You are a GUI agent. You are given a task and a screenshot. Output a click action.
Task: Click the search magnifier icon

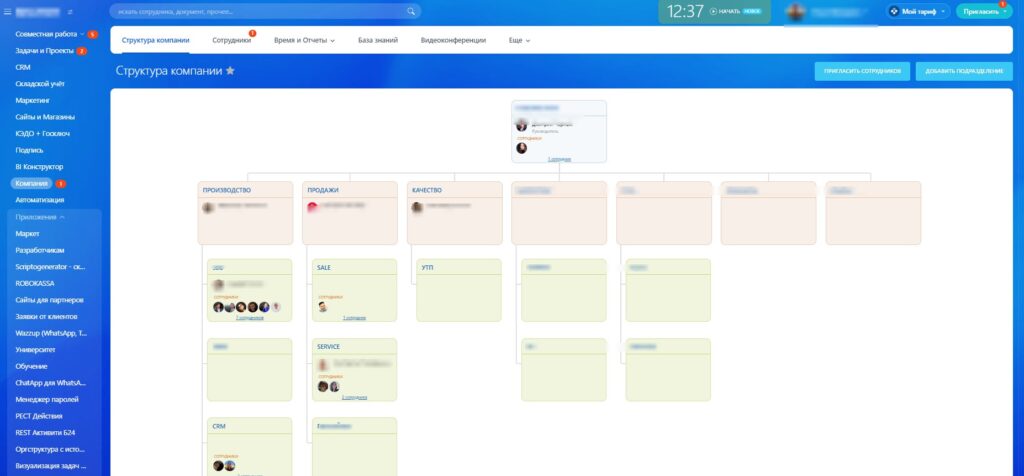[x=411, y=12]
